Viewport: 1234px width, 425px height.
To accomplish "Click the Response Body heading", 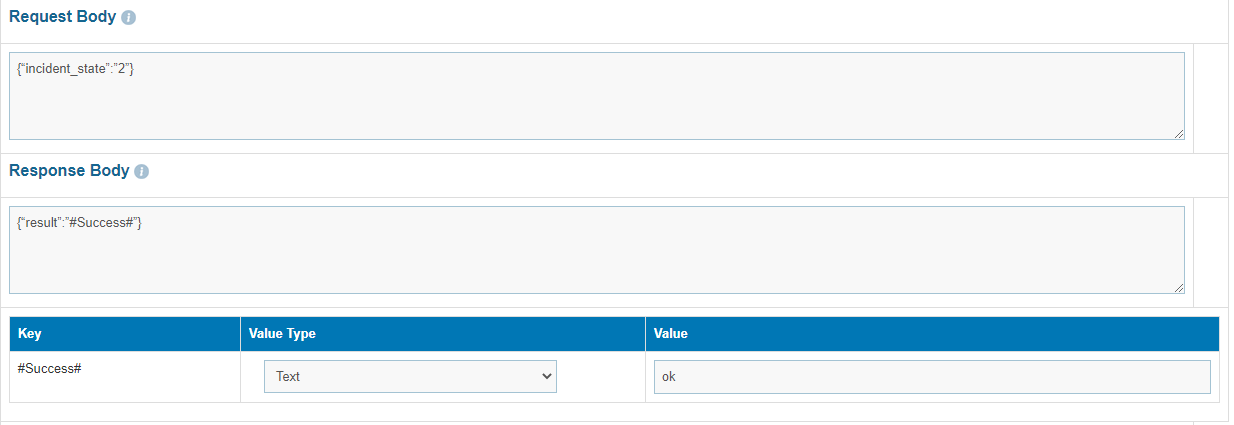I will tap(69, 171).
